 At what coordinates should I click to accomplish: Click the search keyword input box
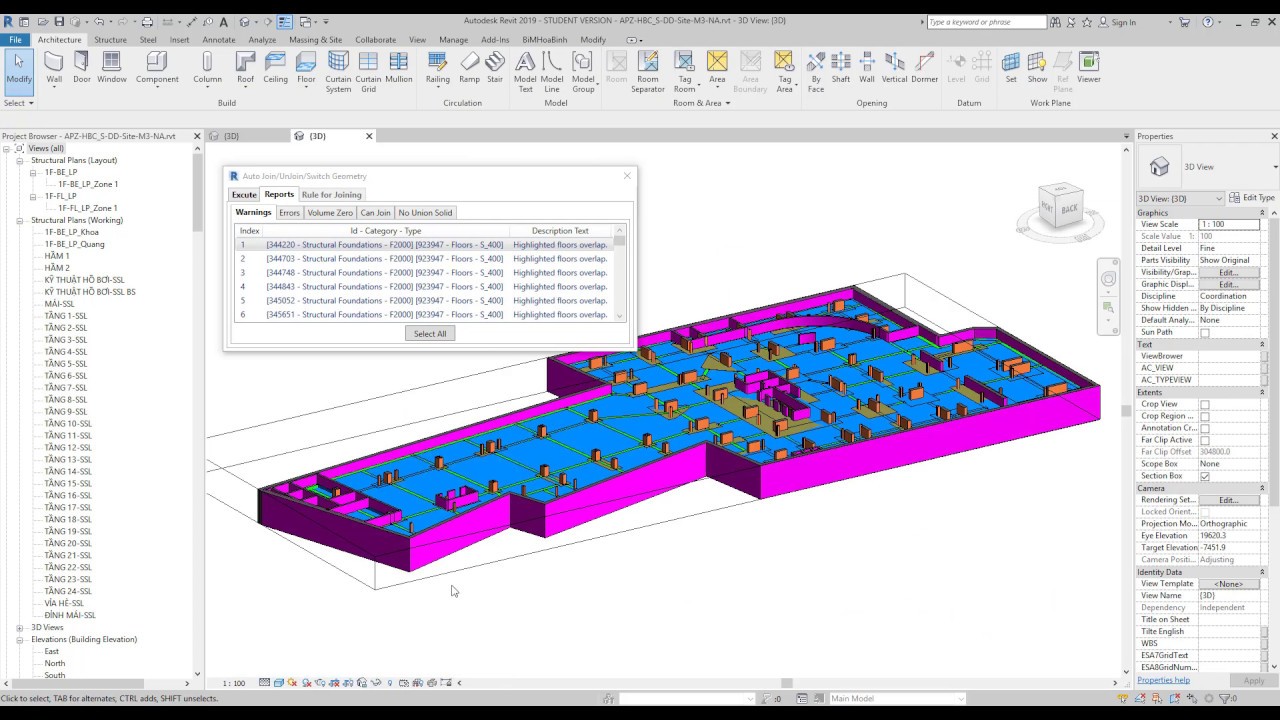pos(986,22)
